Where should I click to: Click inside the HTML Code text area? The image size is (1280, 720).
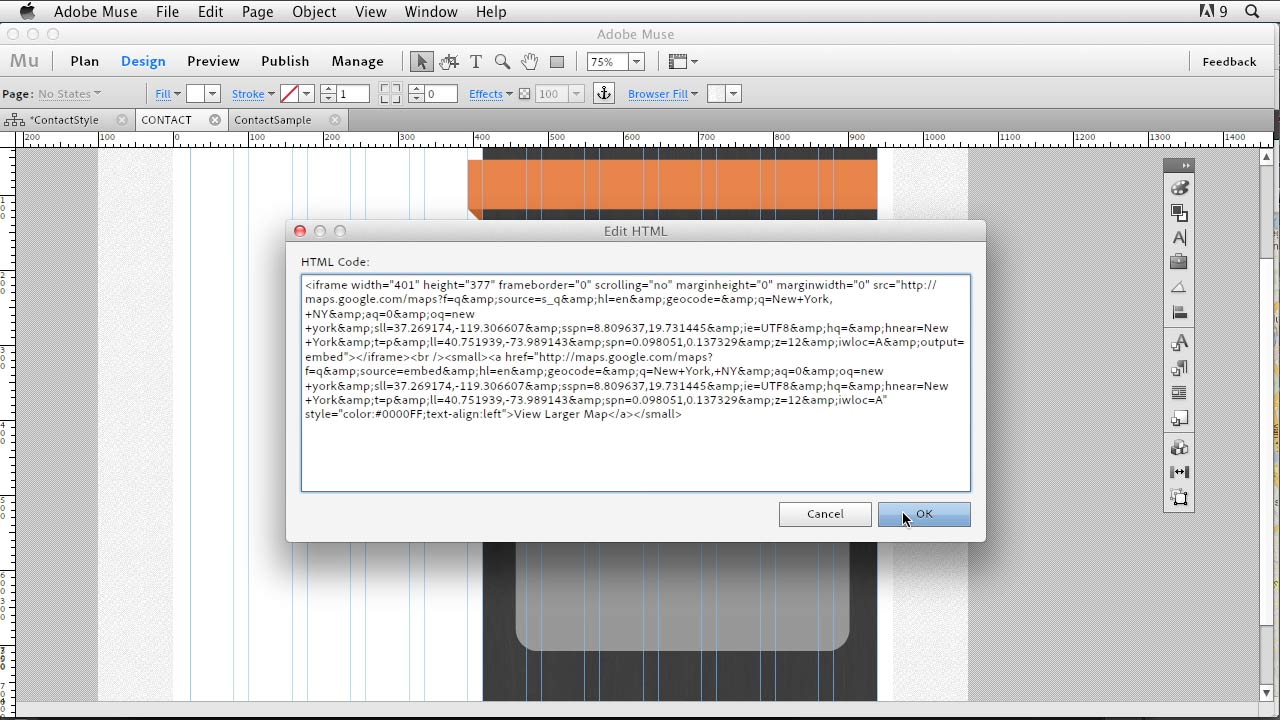pyautogui.click(x=636, y=383)
